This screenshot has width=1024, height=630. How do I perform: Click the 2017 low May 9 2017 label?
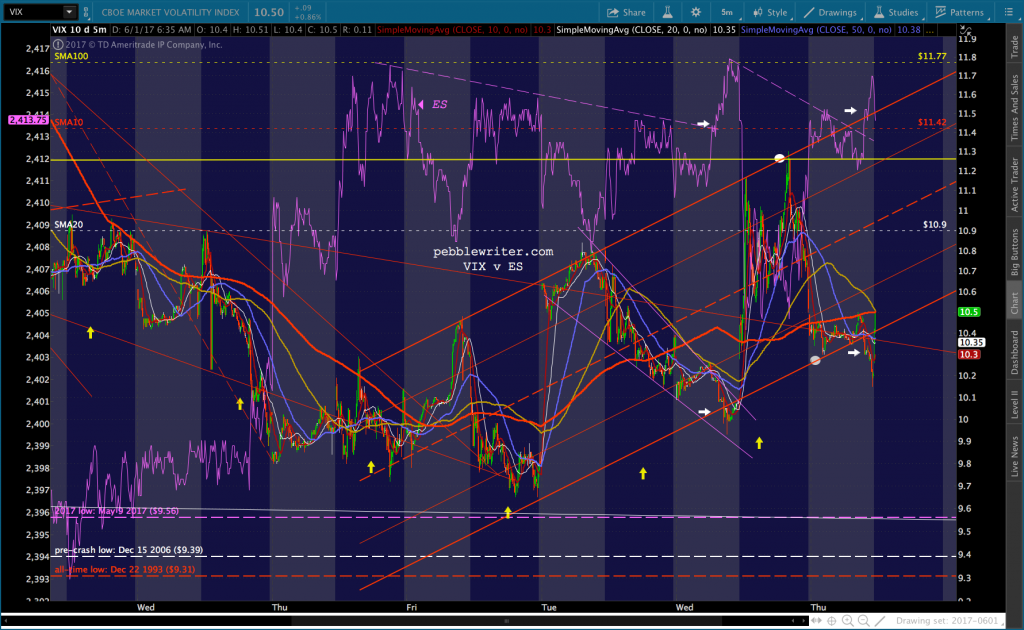(x=116, y=511)
